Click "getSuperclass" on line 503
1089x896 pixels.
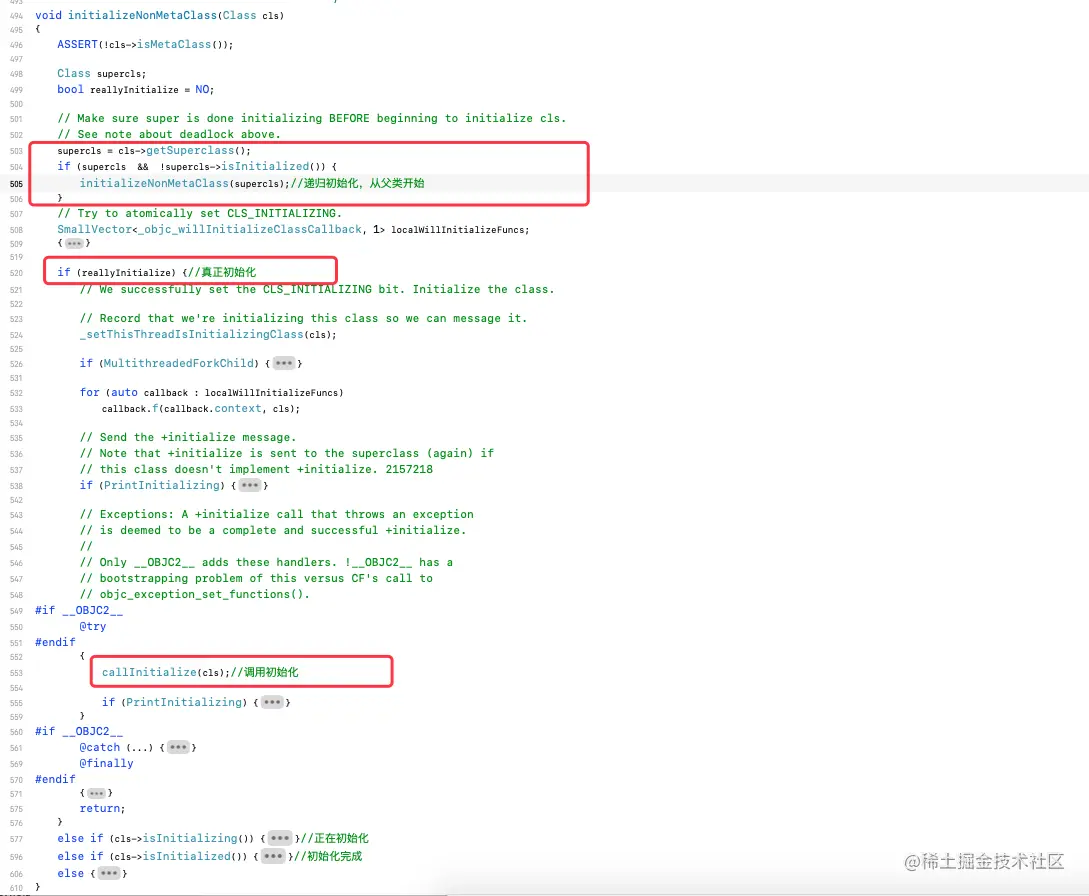tap(190, 150)
